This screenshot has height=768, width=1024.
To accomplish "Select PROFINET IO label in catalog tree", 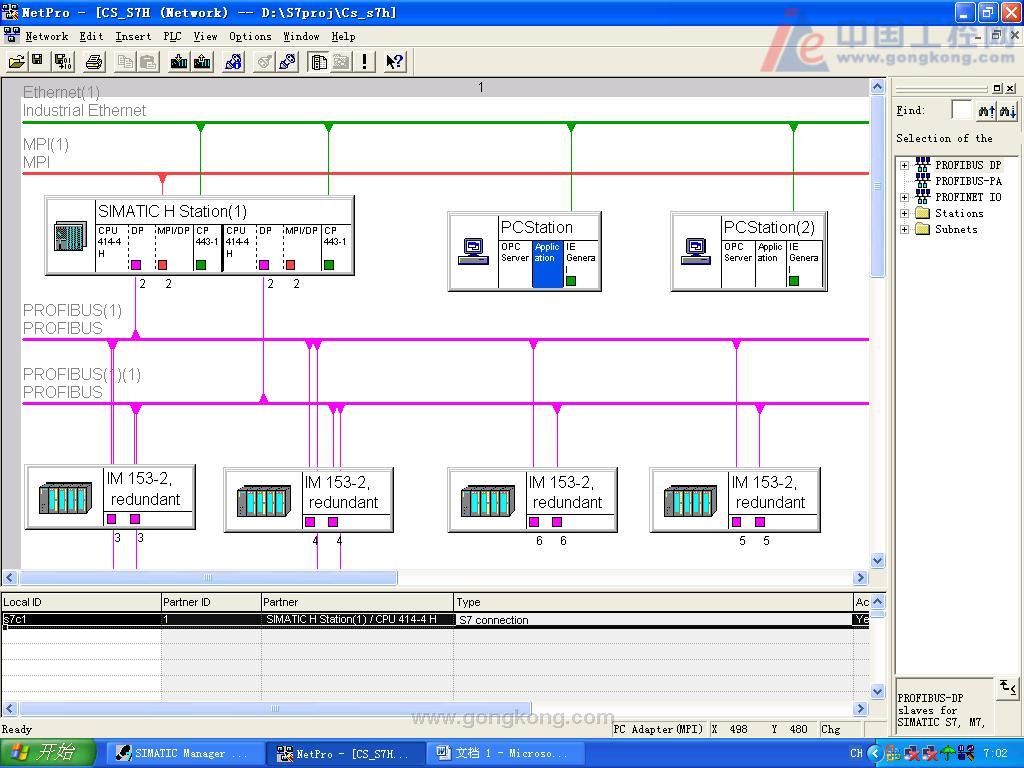I will click(x=968, y=197).
